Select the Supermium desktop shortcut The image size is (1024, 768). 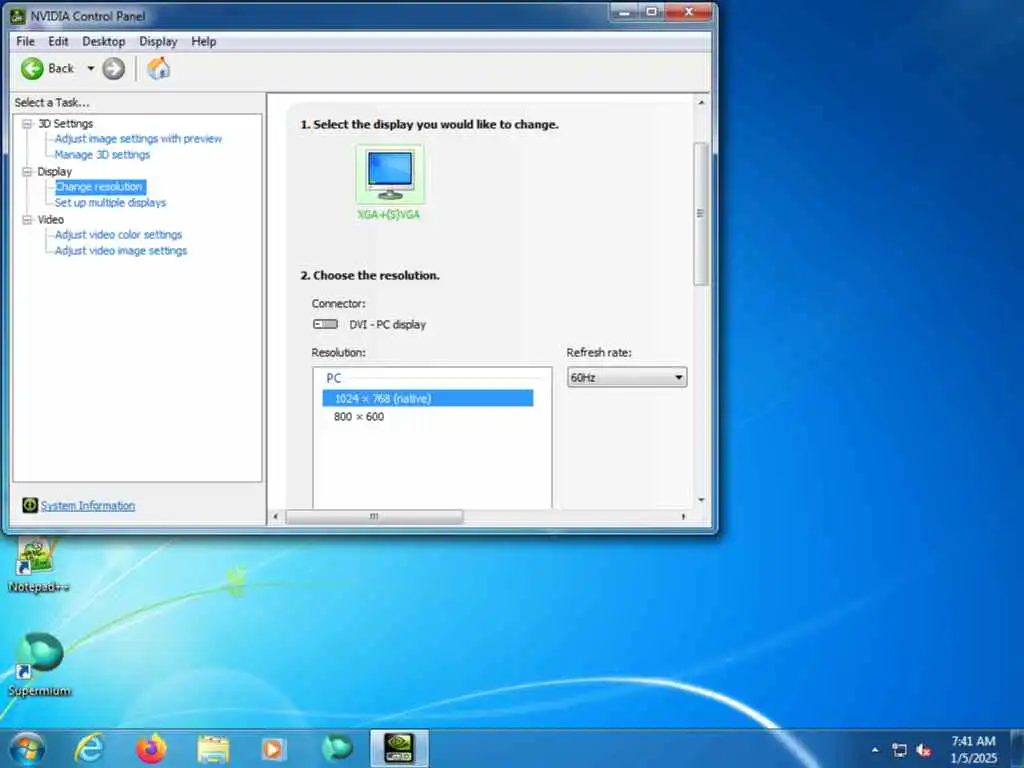[39, 665]
